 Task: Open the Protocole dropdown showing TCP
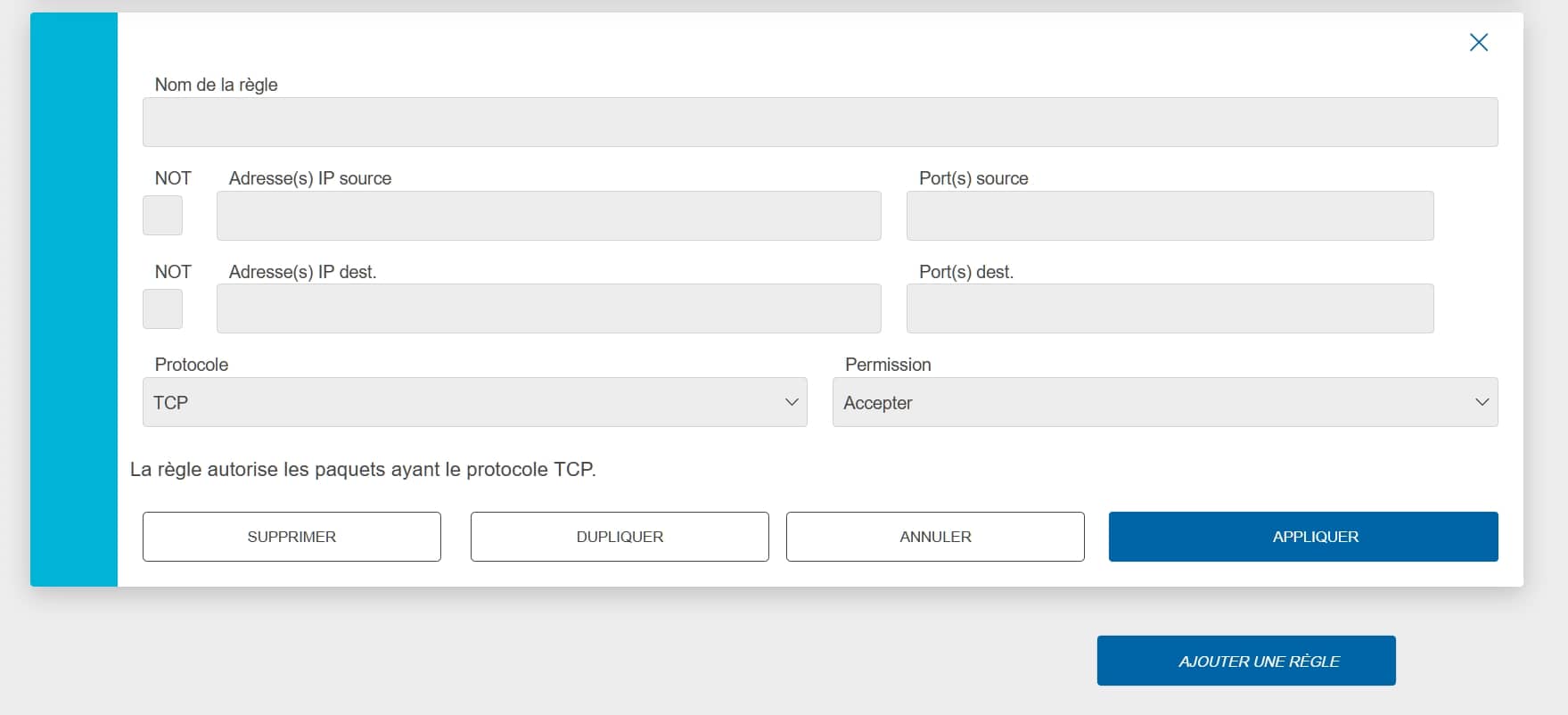point(474,402)
